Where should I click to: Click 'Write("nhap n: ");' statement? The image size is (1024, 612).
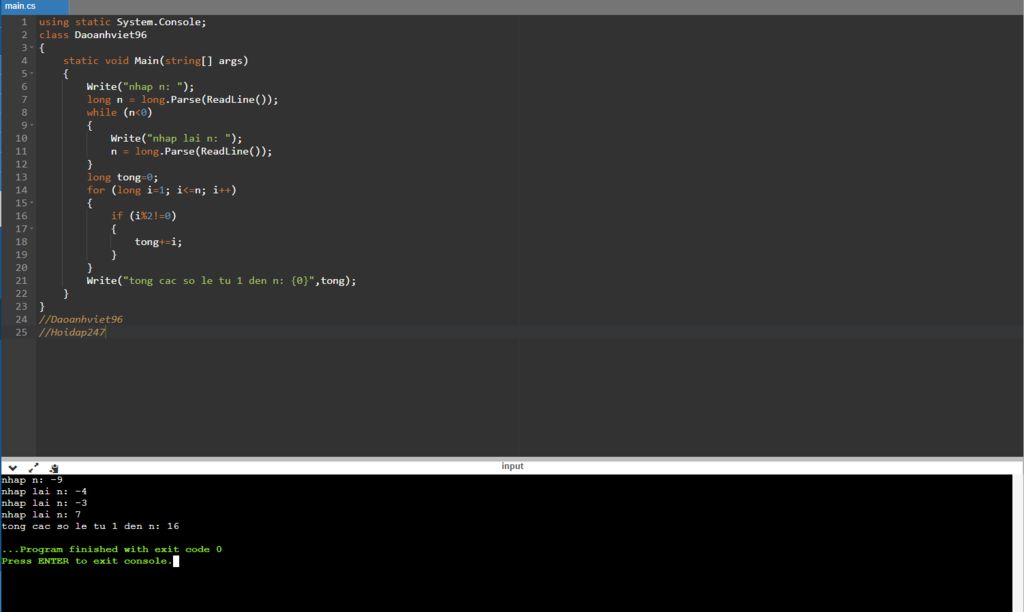[140, 86]
